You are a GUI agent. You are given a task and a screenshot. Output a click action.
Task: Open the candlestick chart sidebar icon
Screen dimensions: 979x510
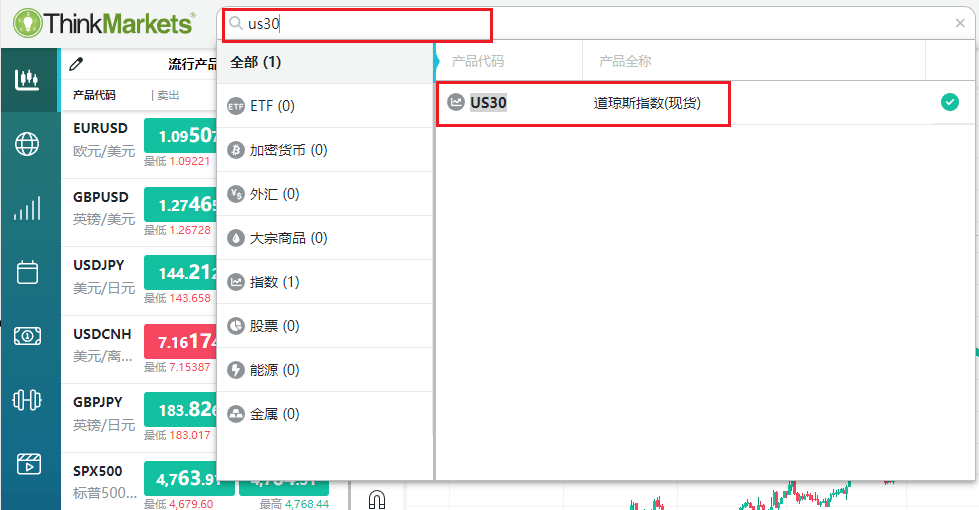point(27,79)
